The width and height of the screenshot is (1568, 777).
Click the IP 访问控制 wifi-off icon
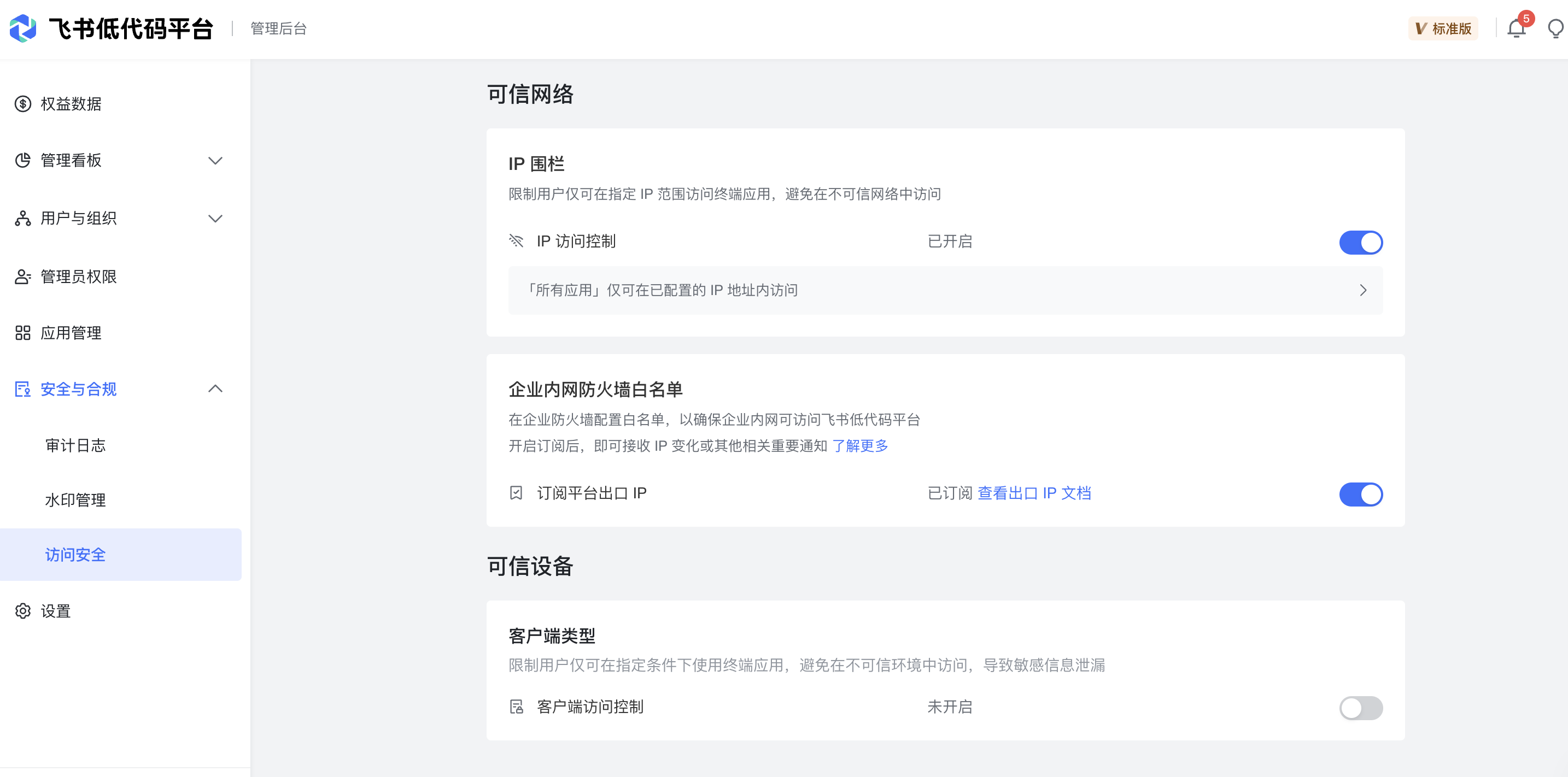[x=516, y=241]
